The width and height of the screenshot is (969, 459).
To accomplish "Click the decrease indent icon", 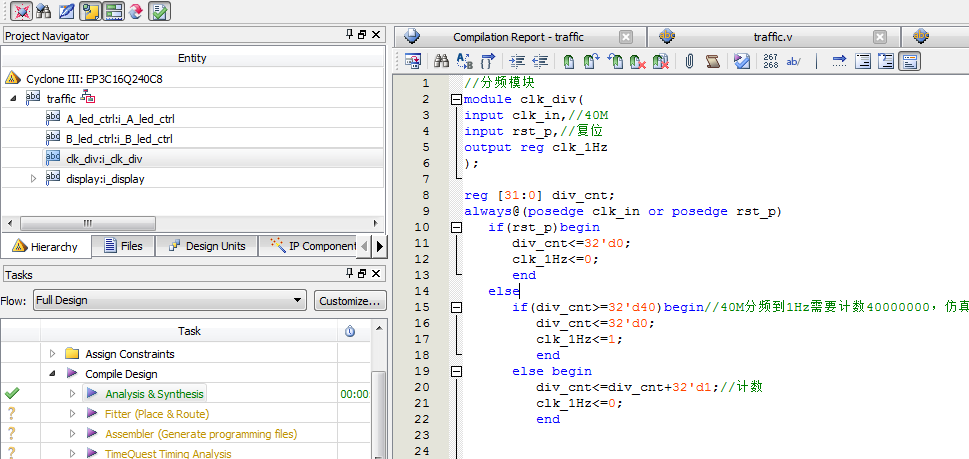I will pyautogui.click(x=540, y=62).
